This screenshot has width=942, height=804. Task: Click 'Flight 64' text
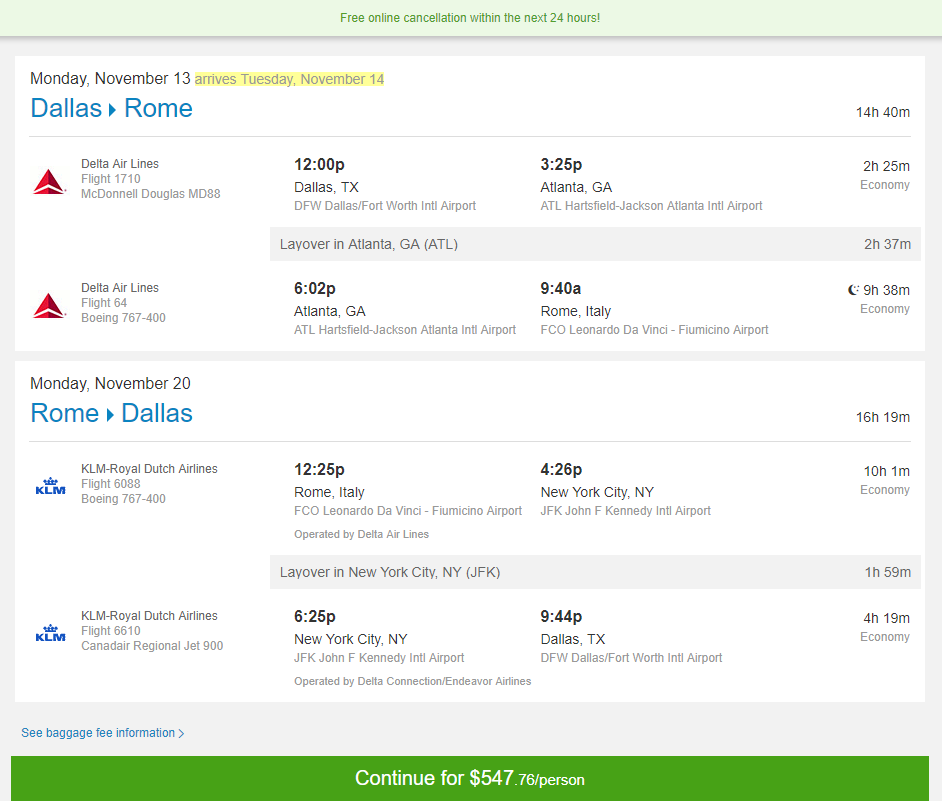pyautogui.click(x=104, y=303)
